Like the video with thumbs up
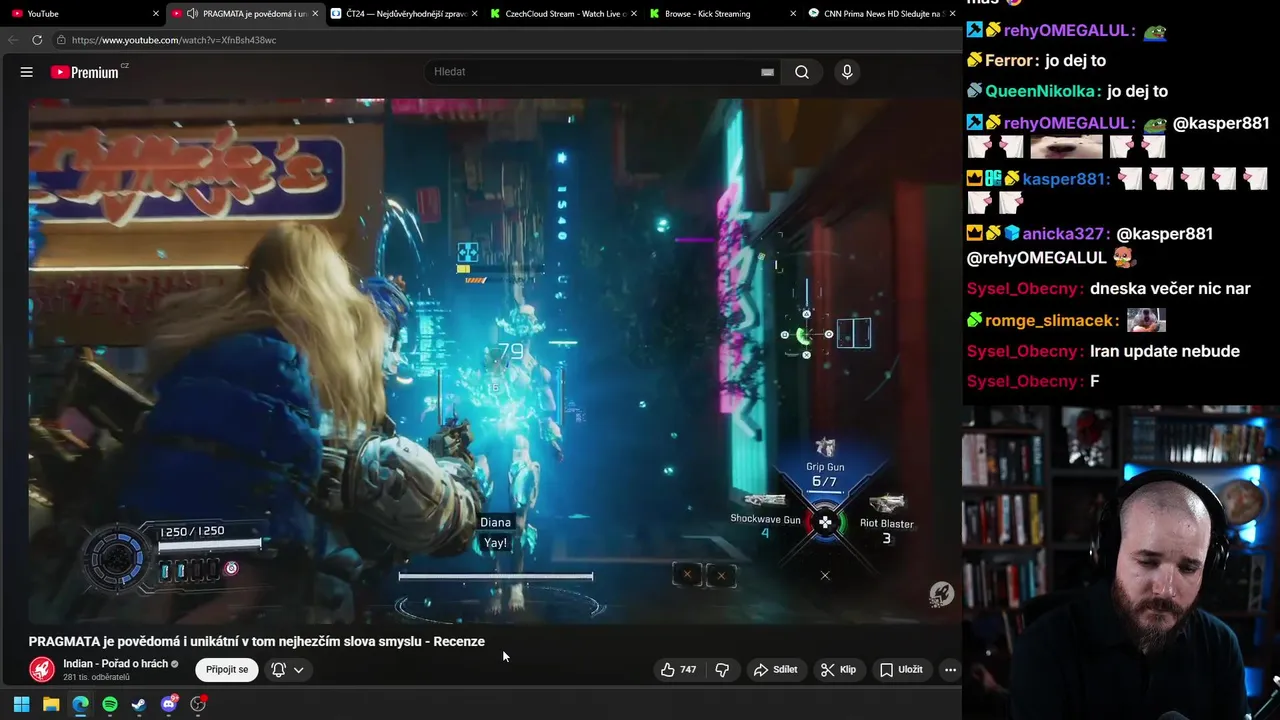The width and height of the screenshot is (1280, 720). (678, 670)
